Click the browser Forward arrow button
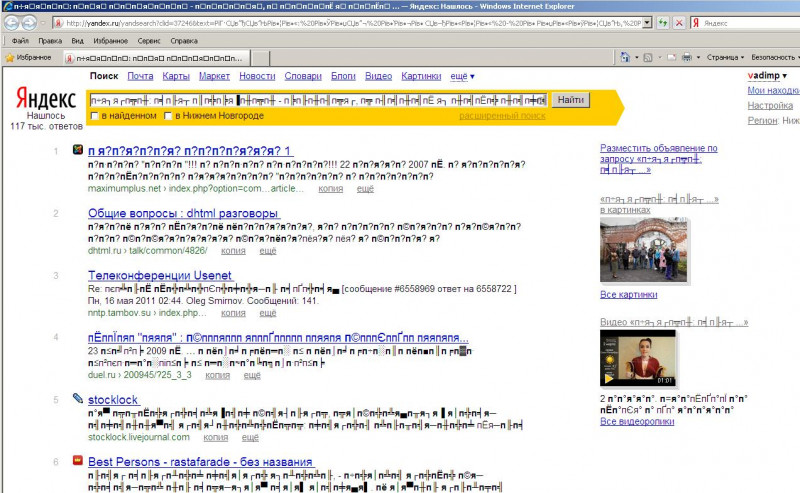 [x=29, y=23]
